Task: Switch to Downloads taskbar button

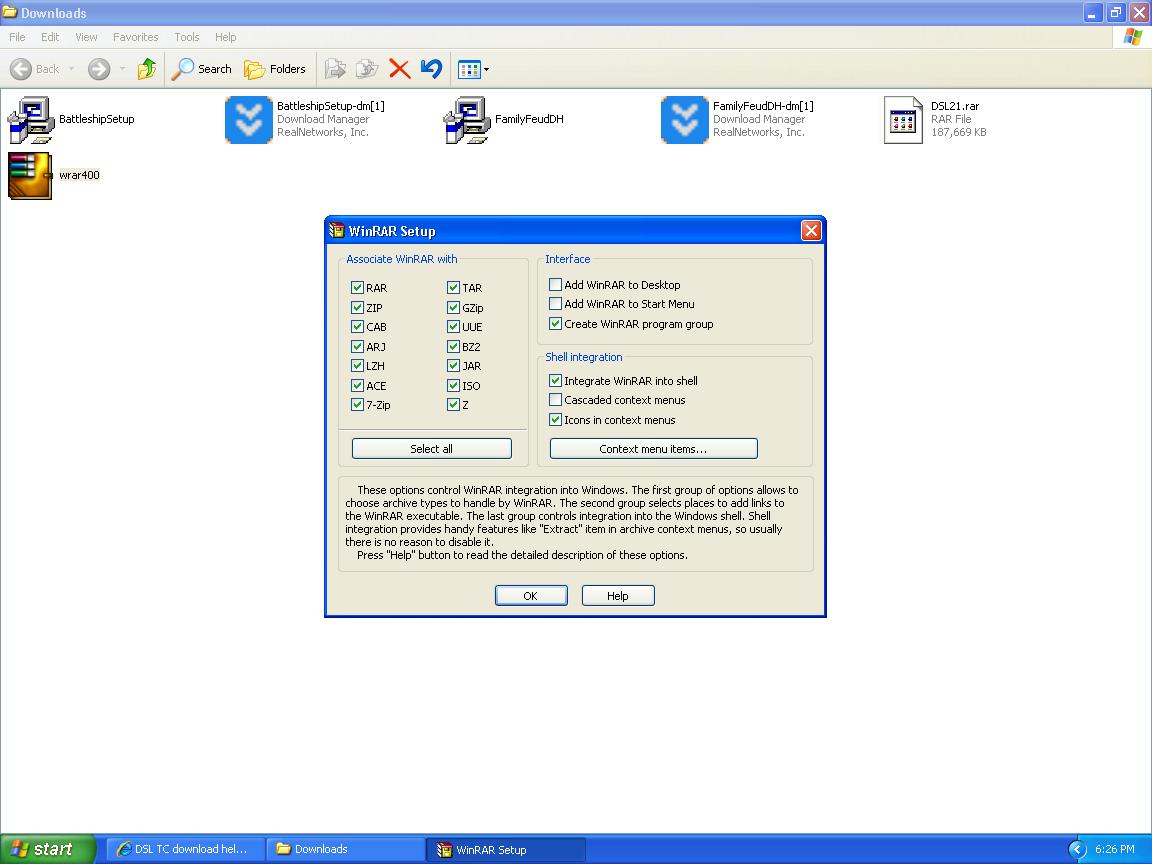Action: coord(345,849)
